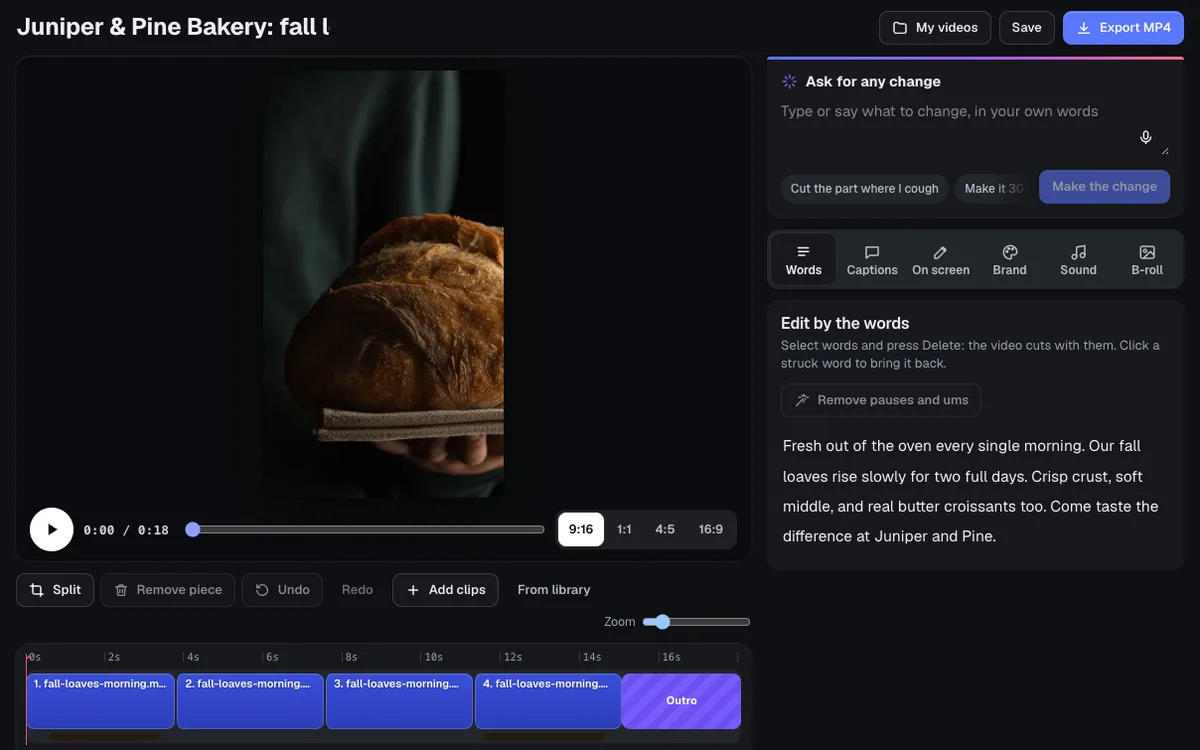Choose the 'Cut the part where I cough' suggestion
The image size is (1200, 750).
(x=864, y=188)
